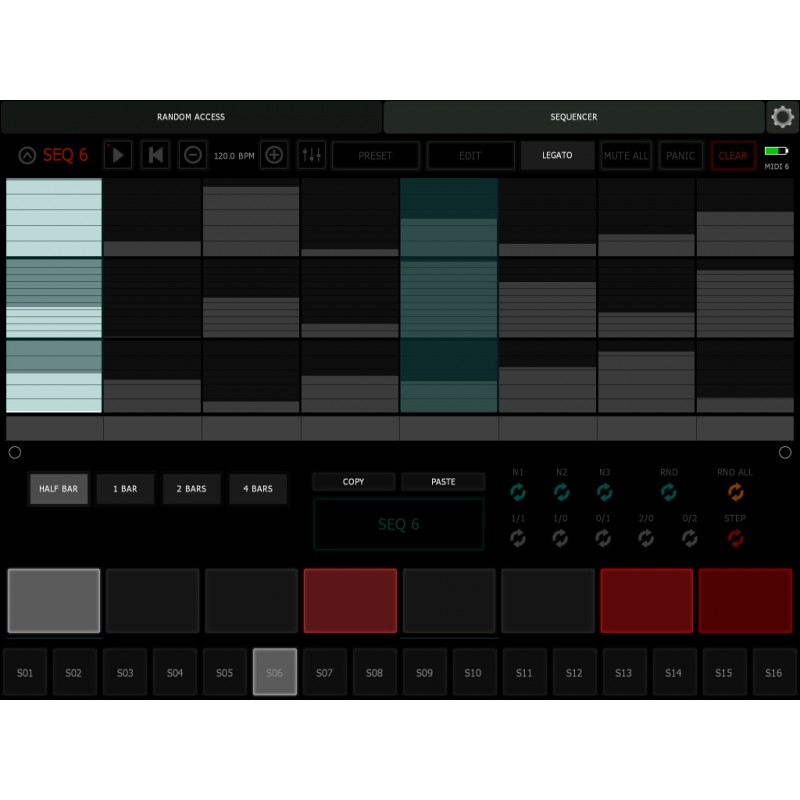Enable MUTE ALL
Screen dimensions: 800x800
(626, 155)
